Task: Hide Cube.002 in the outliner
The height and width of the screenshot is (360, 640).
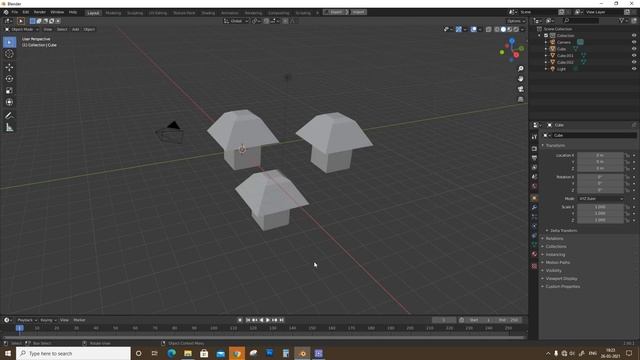Action: (x=634, y=62)
